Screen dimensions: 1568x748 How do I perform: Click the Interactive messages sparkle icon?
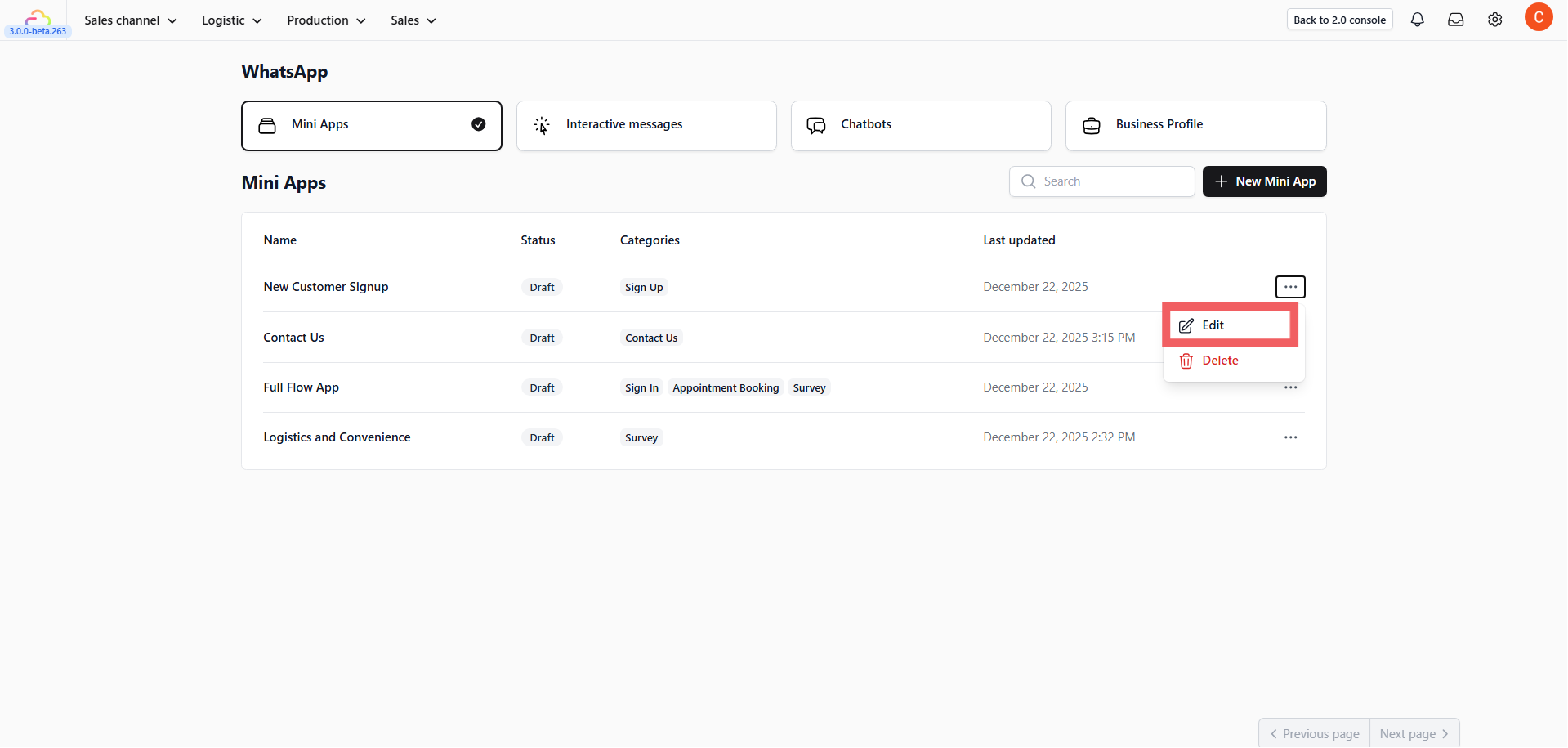542,125
